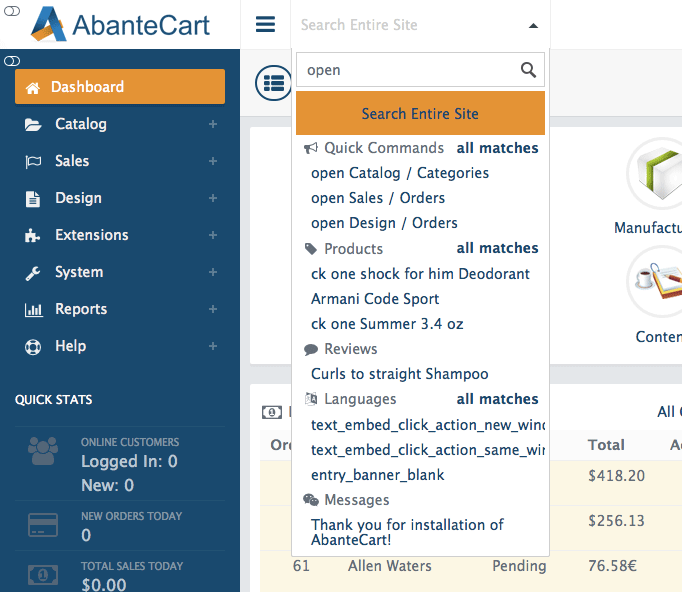This screenshot has width=682, height=592.
Task: Click the System wrench icon
Action: [x=33, y=273]
